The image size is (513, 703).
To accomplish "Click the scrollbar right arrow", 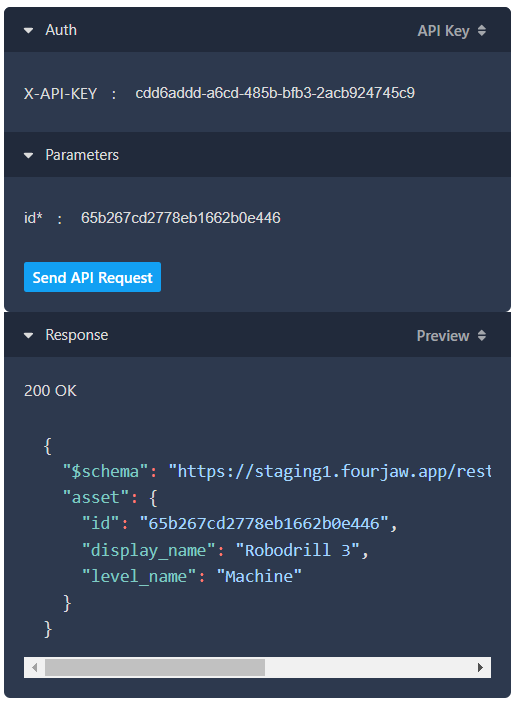I will tap(480, 668).
